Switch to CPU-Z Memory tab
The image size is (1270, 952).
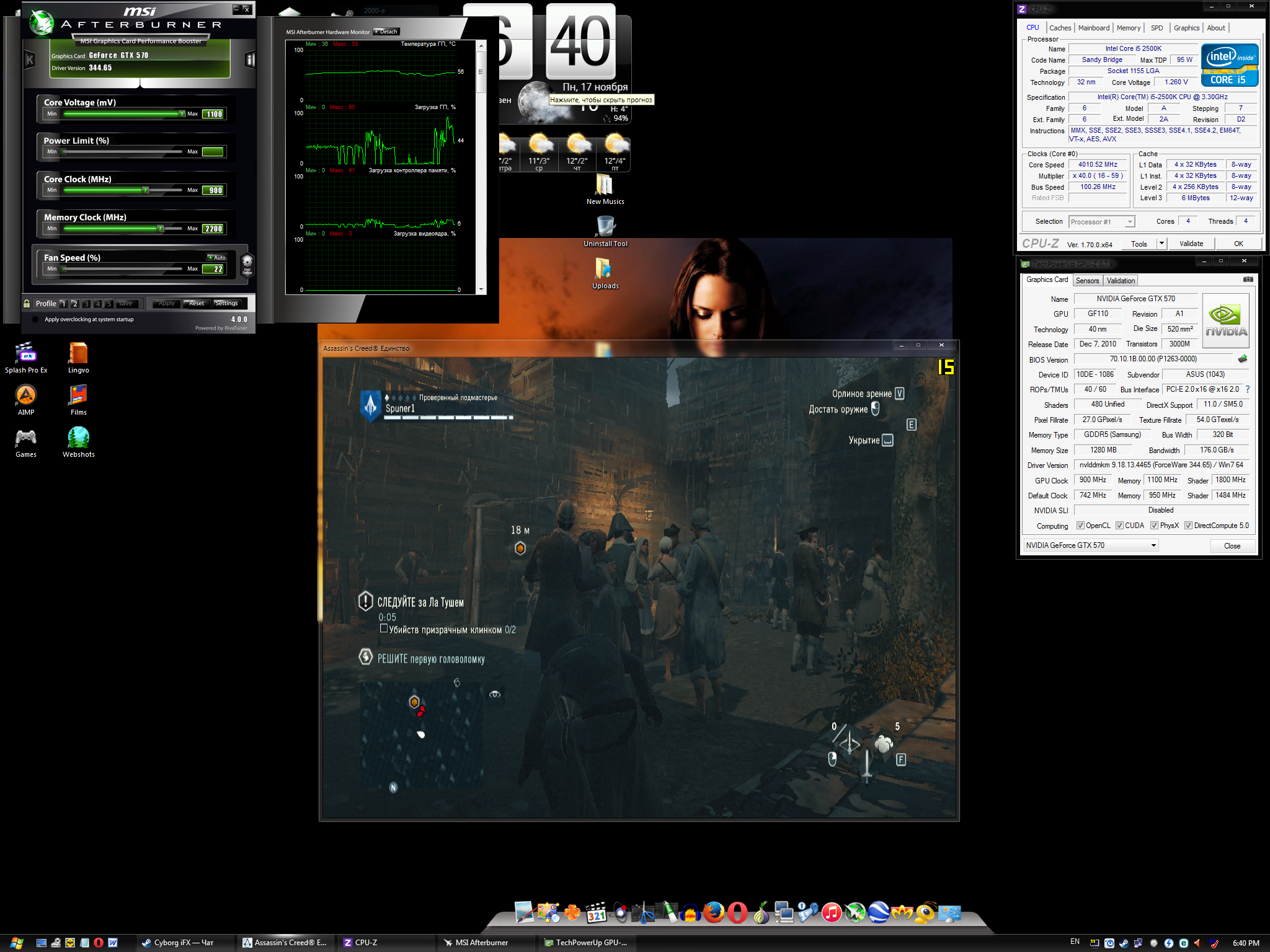pyautogui.click(x=1128, y=28)
